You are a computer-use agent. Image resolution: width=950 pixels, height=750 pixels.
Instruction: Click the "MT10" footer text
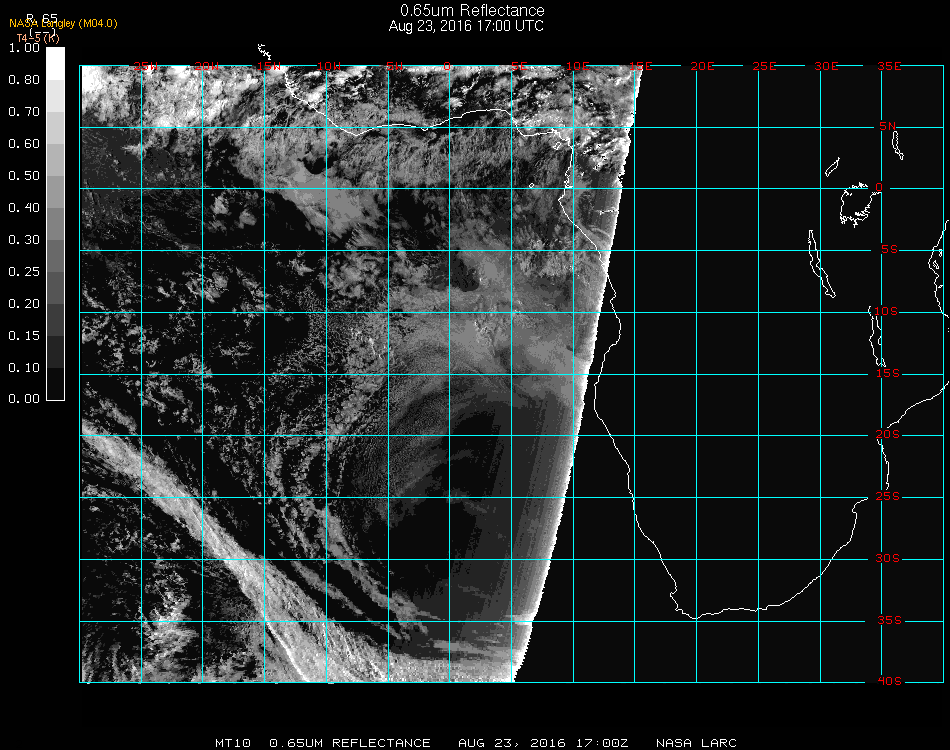(x=233, y=743)
